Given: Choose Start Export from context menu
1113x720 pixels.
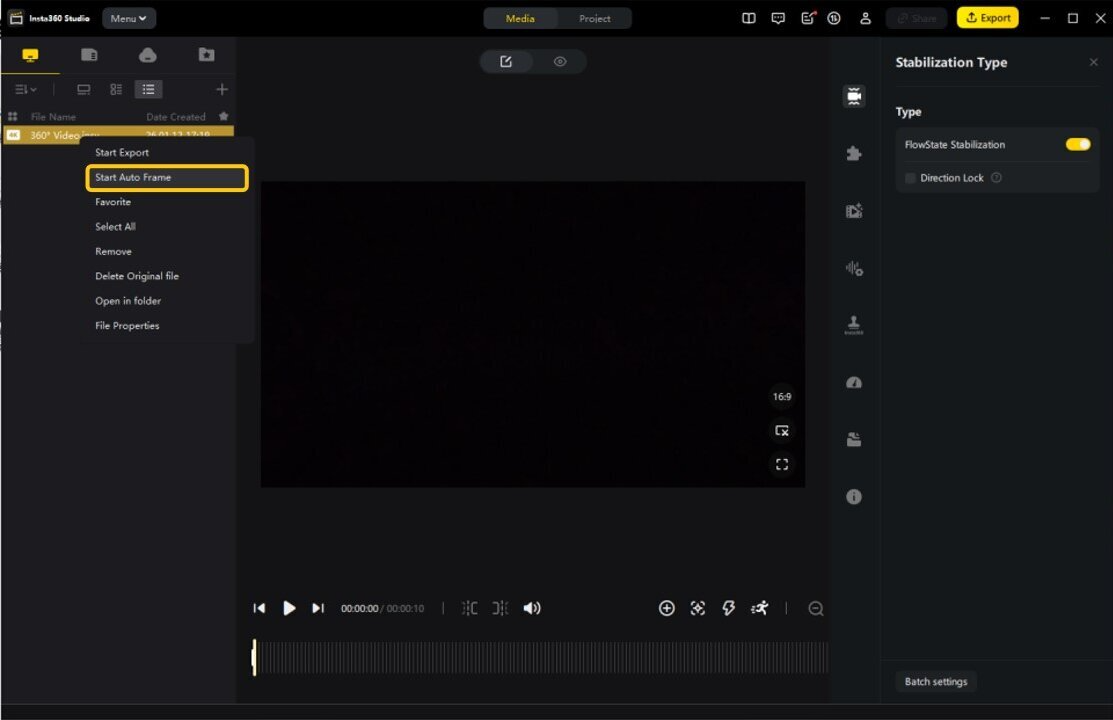Looking at the screenshot, I should [122, 153].
